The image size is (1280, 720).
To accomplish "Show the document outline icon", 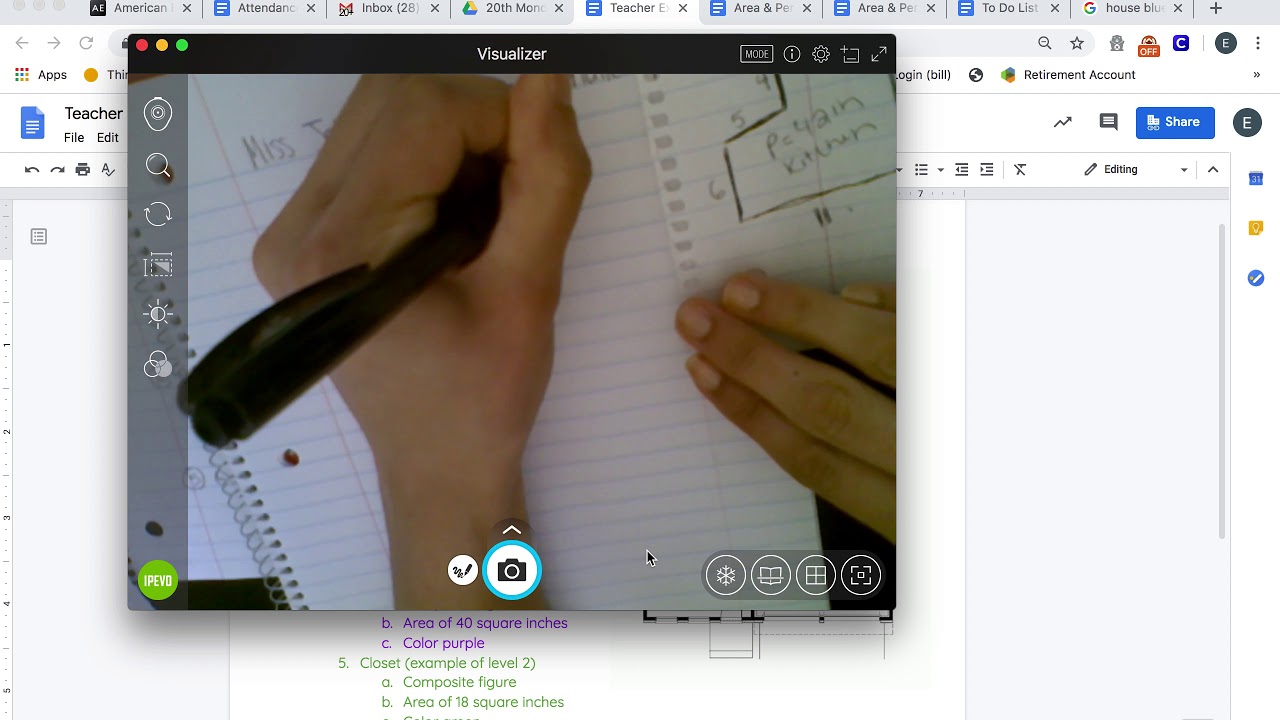I will click(x=39, y=237).
